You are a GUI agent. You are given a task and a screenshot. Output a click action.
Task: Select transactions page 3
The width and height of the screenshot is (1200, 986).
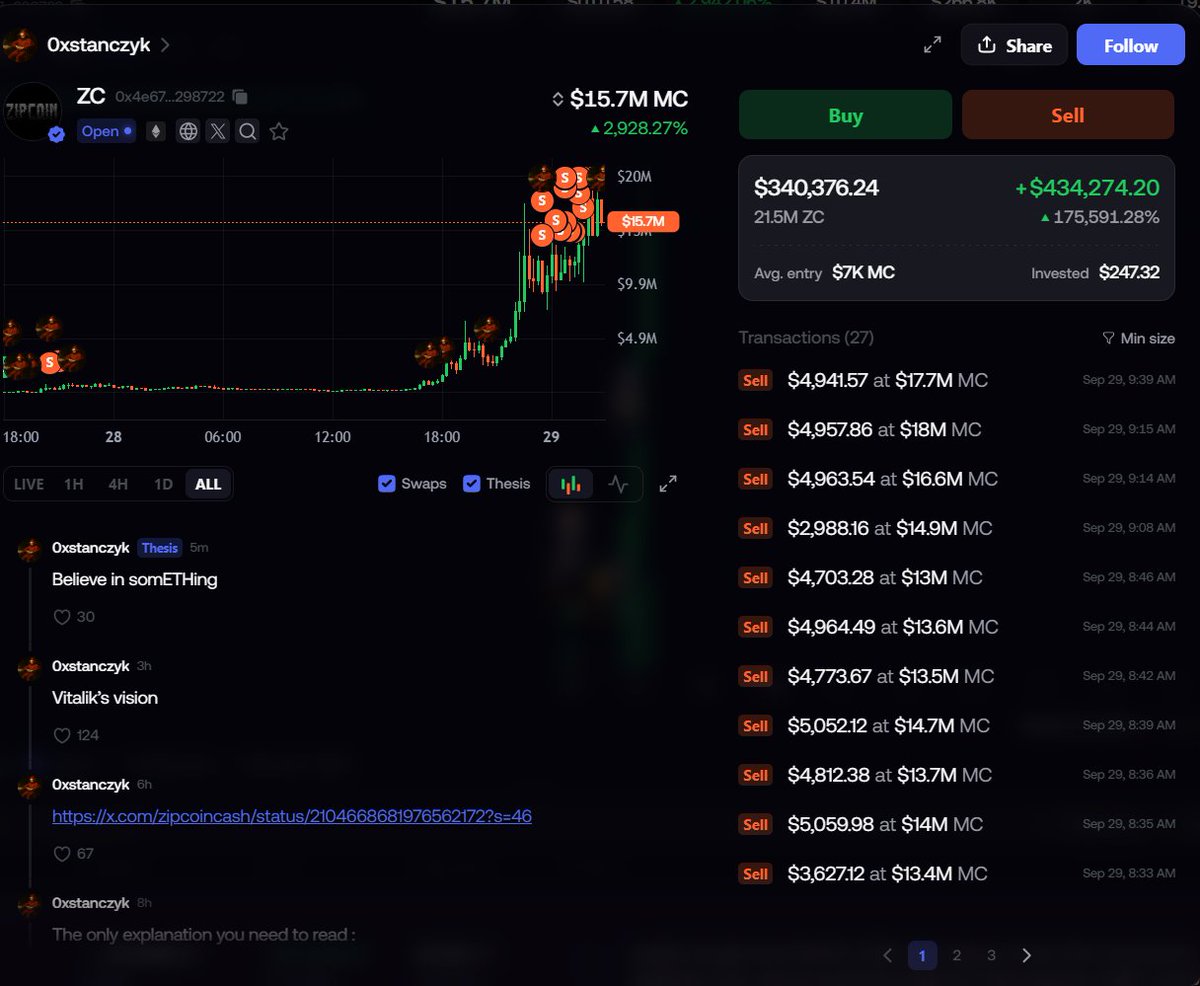pos(991,955)
